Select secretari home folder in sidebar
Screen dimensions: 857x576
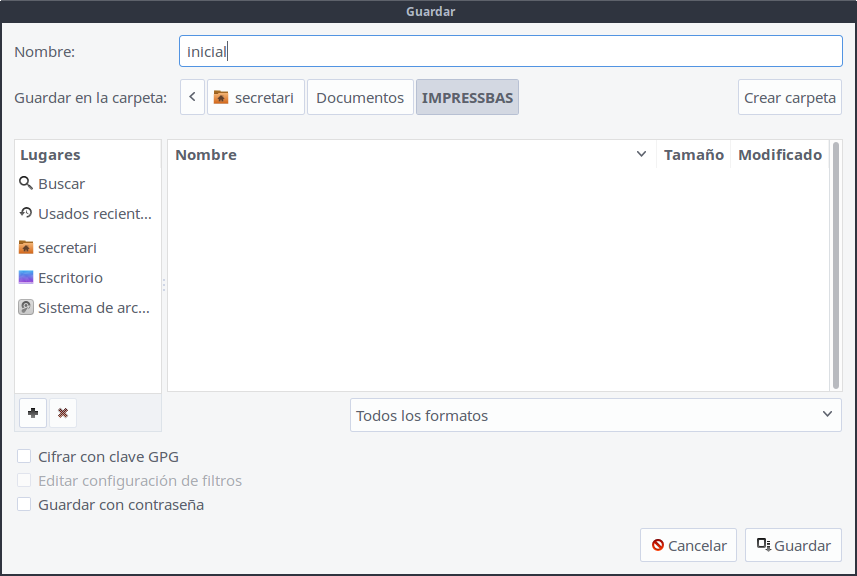click(67, 248)
